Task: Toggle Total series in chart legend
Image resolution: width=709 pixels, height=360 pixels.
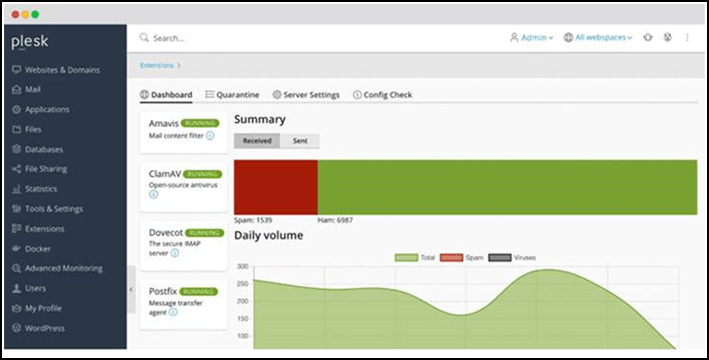Action: (415, 257)
